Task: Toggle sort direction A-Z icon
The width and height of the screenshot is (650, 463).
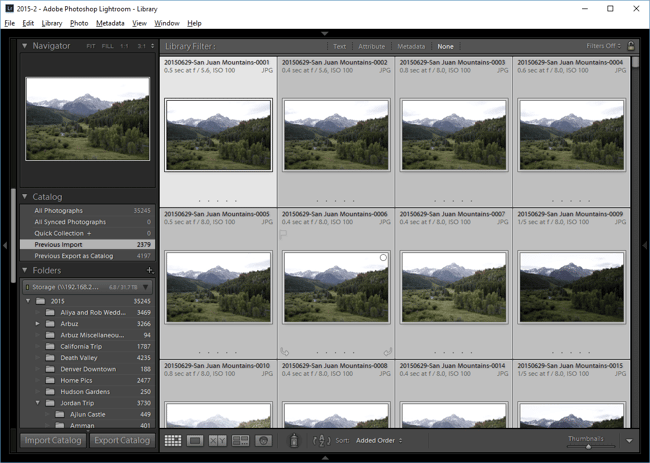Action: tap(321, 440)
